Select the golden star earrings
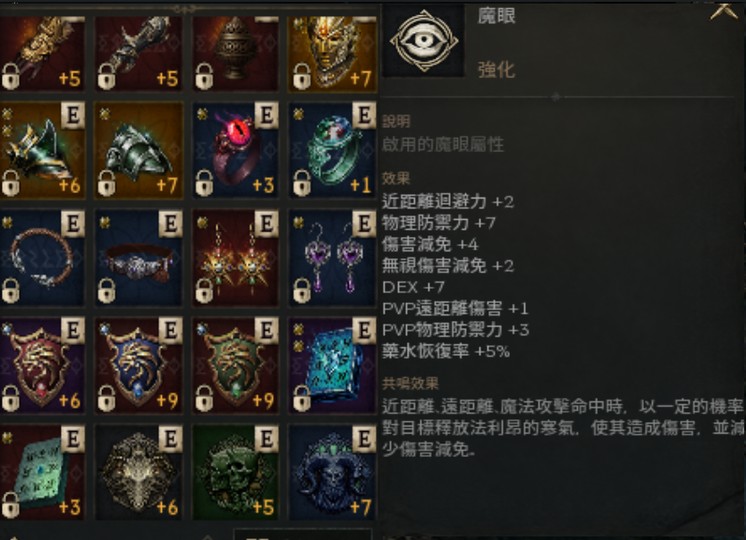 click(236, 257)
